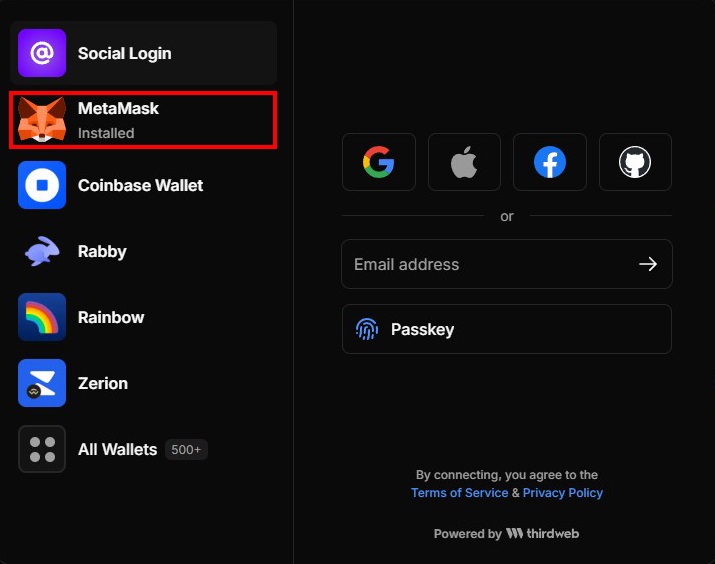Click the MetaMask fox icon
Screen dimensions: 715x564
click(x=42, y=120)
